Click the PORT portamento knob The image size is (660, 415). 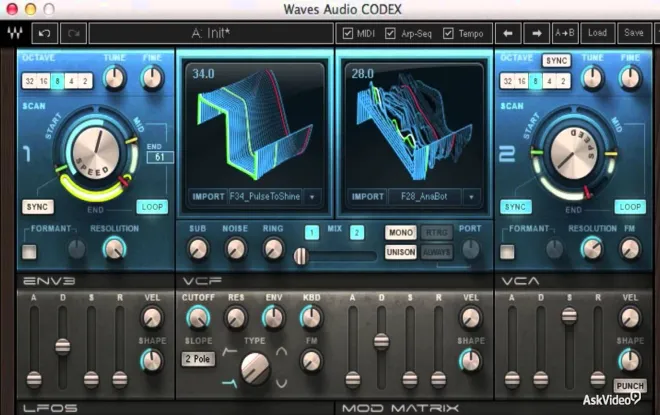click(471, 249)
